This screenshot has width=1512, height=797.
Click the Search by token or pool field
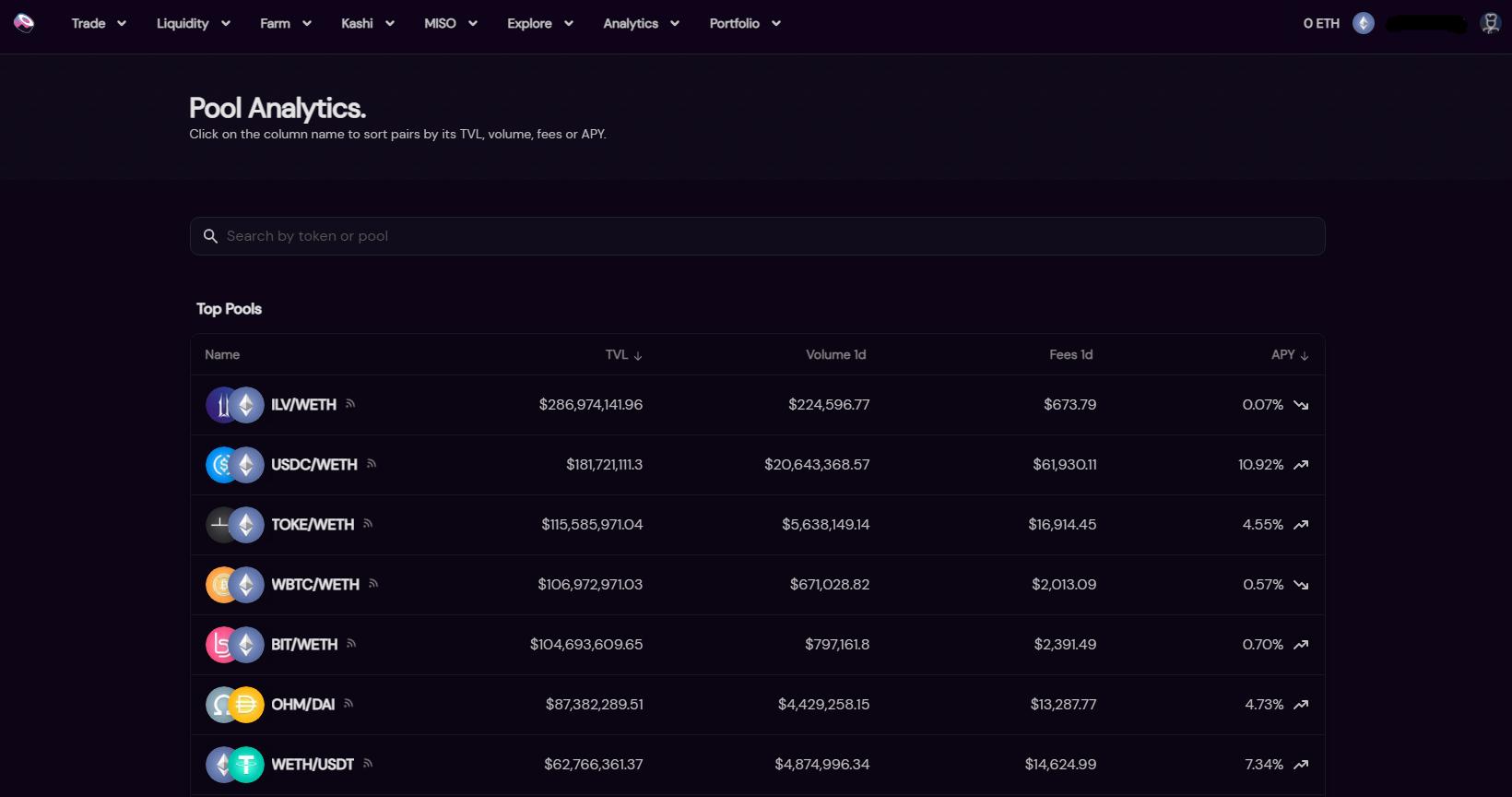[x=756, y=236]
